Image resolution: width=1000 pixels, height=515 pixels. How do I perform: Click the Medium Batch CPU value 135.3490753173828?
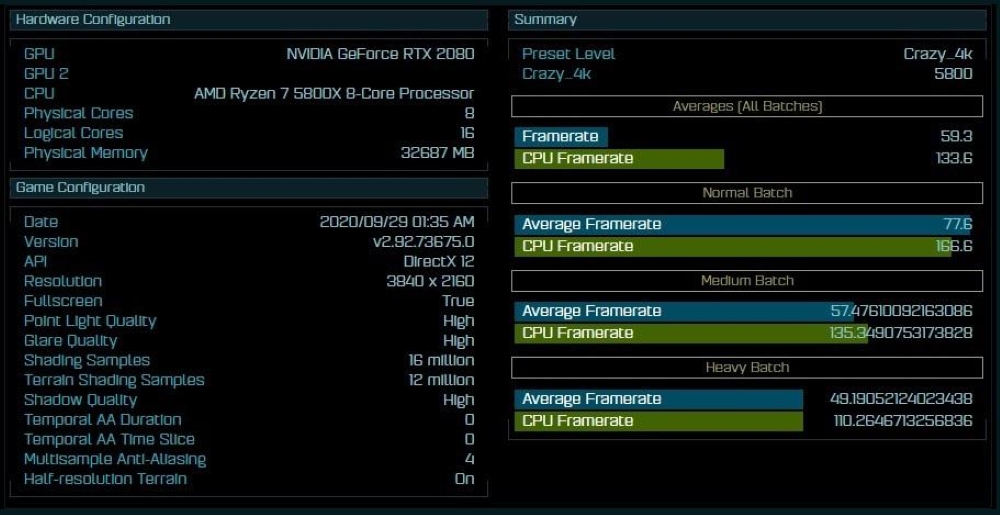tap(901, 333)
